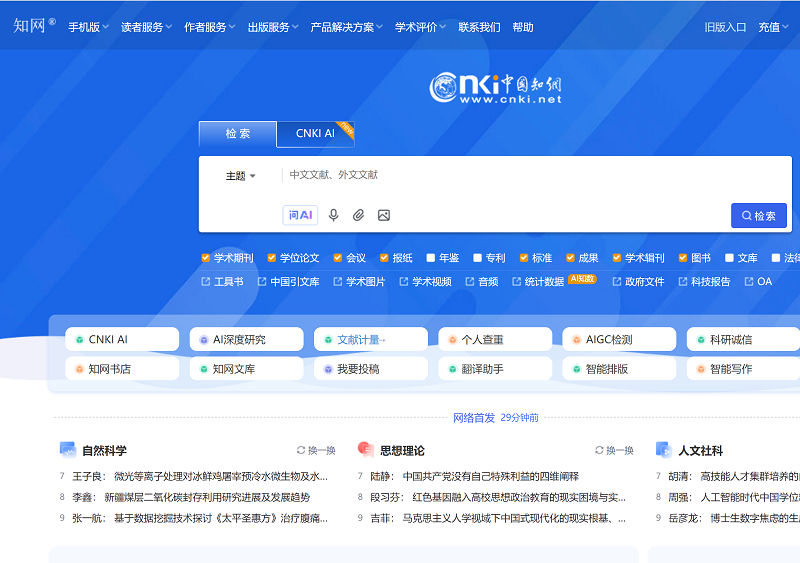Uncheck the 图书 checkbox
The height and width of the screenshot is (563, 800).
[683, 258]
